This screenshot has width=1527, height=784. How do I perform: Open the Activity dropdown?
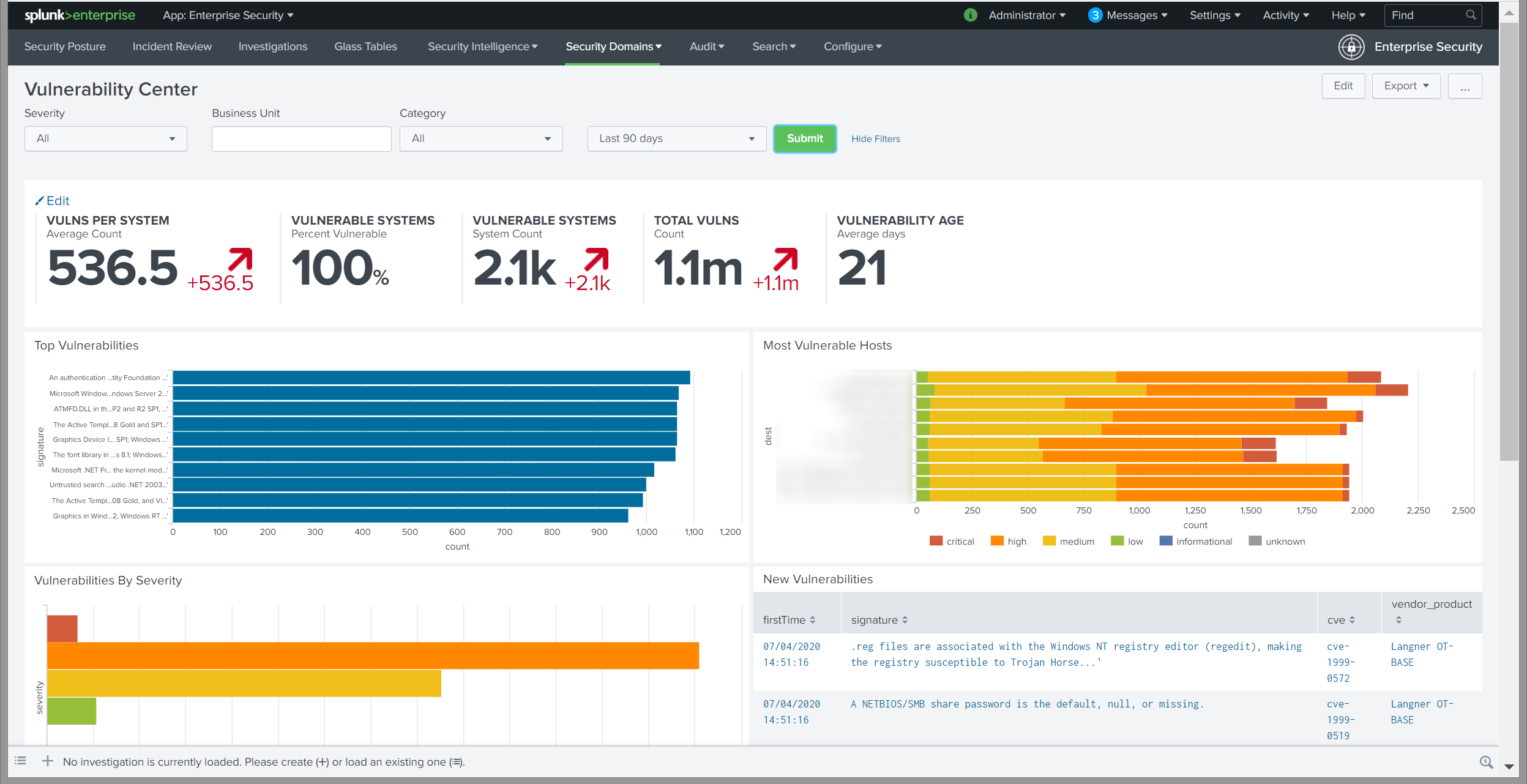1286,15
